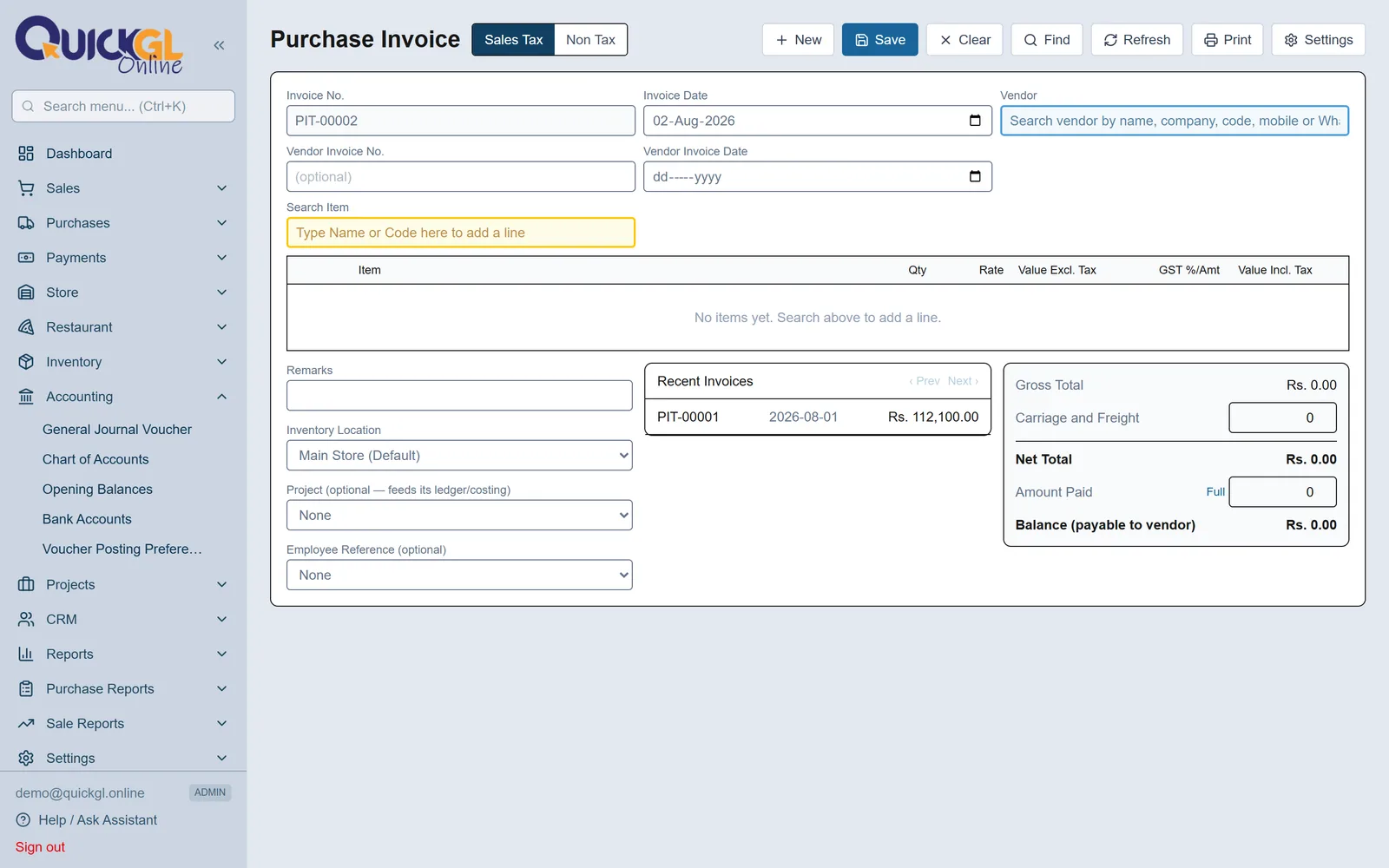Click the Find button
Viewport: 1389px width, 868px height.
pos(1046,40)
